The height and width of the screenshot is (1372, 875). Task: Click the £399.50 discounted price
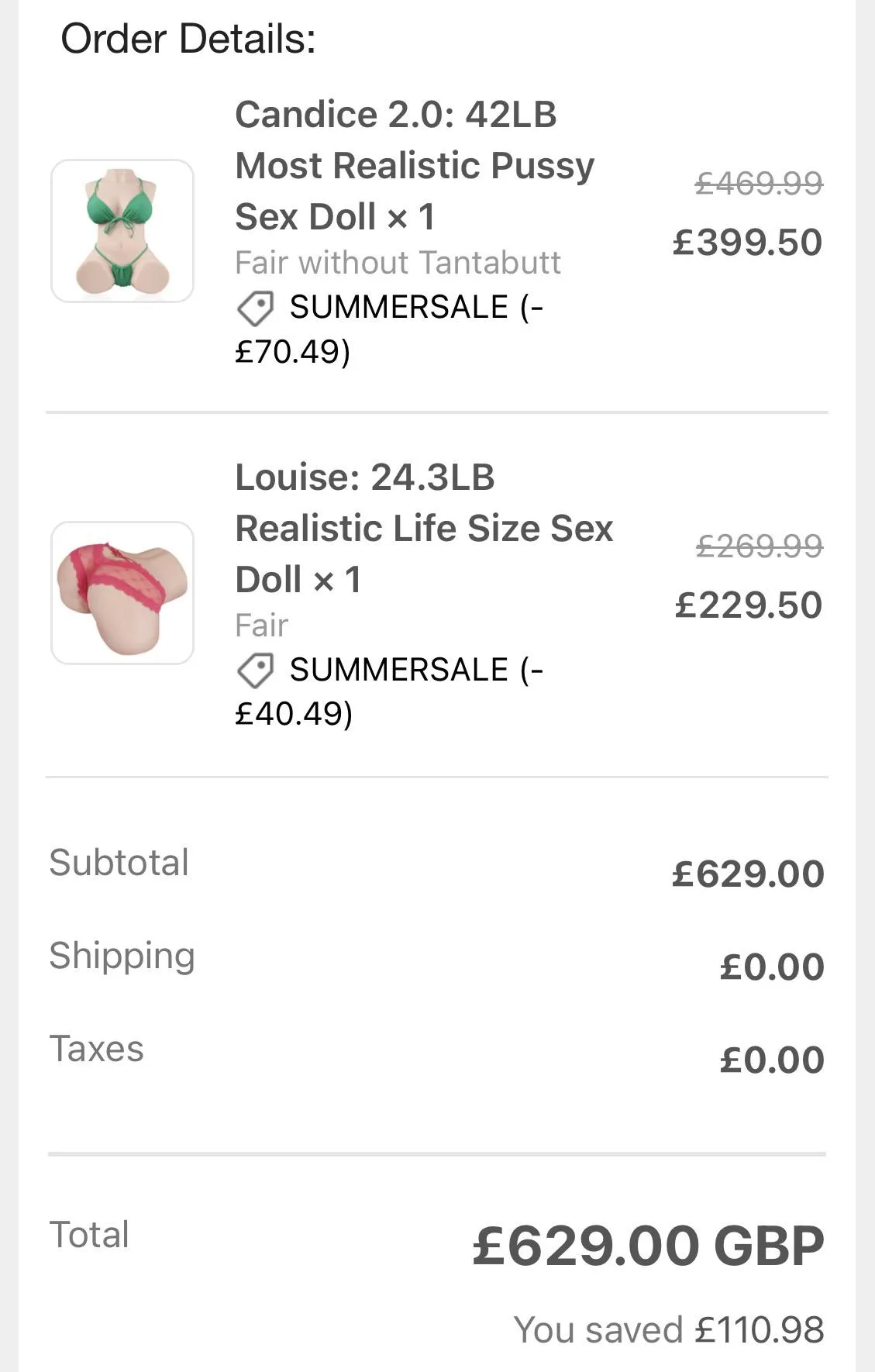click(747, 242)
